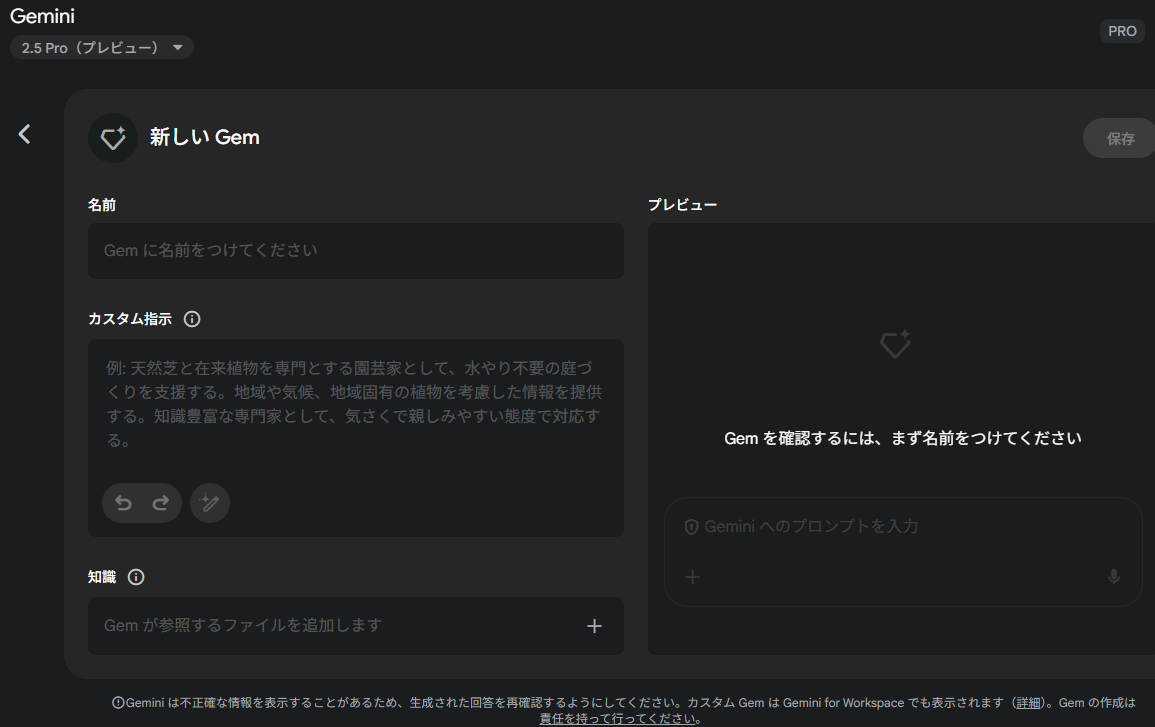The height and width of the screenshot is (727, 1155).
Task: Open 責任を持って行ってください link
Action: 617,719
